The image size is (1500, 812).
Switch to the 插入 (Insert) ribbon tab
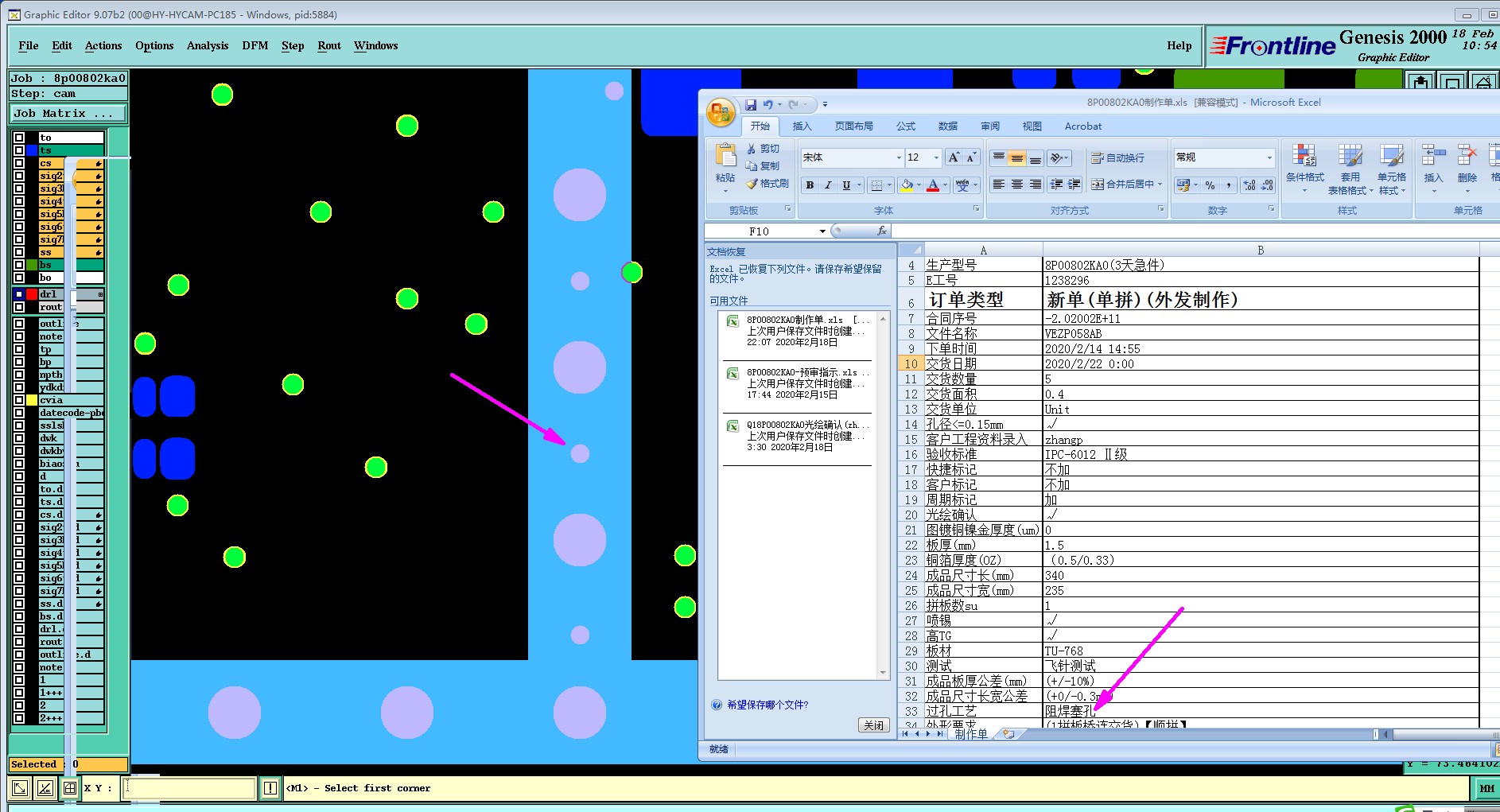click(x=802, y=126)
